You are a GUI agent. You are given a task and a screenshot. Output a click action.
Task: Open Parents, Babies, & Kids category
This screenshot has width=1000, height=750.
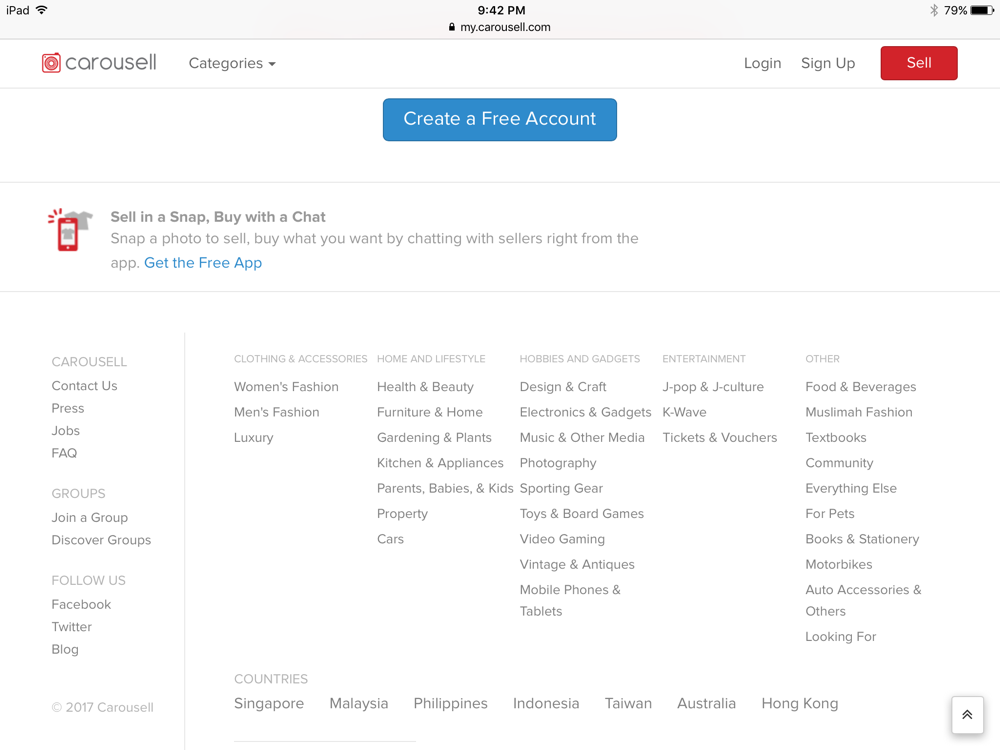[x=445, y=489]
